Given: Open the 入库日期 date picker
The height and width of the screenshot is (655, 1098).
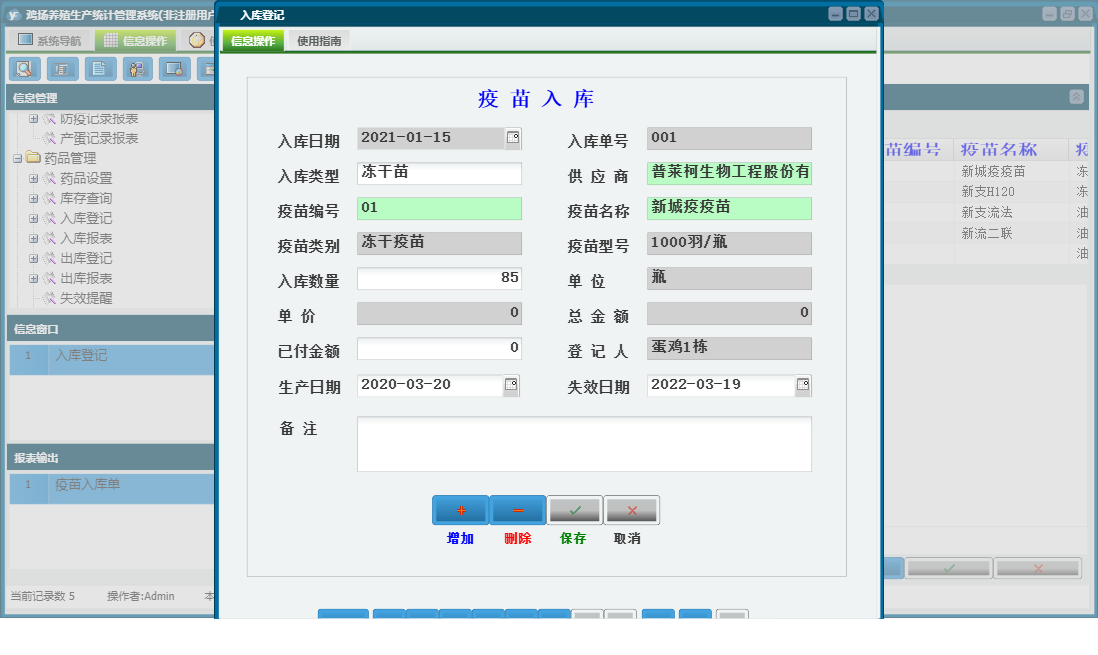Looking at the screenshot, I should [x=511, y=138].
